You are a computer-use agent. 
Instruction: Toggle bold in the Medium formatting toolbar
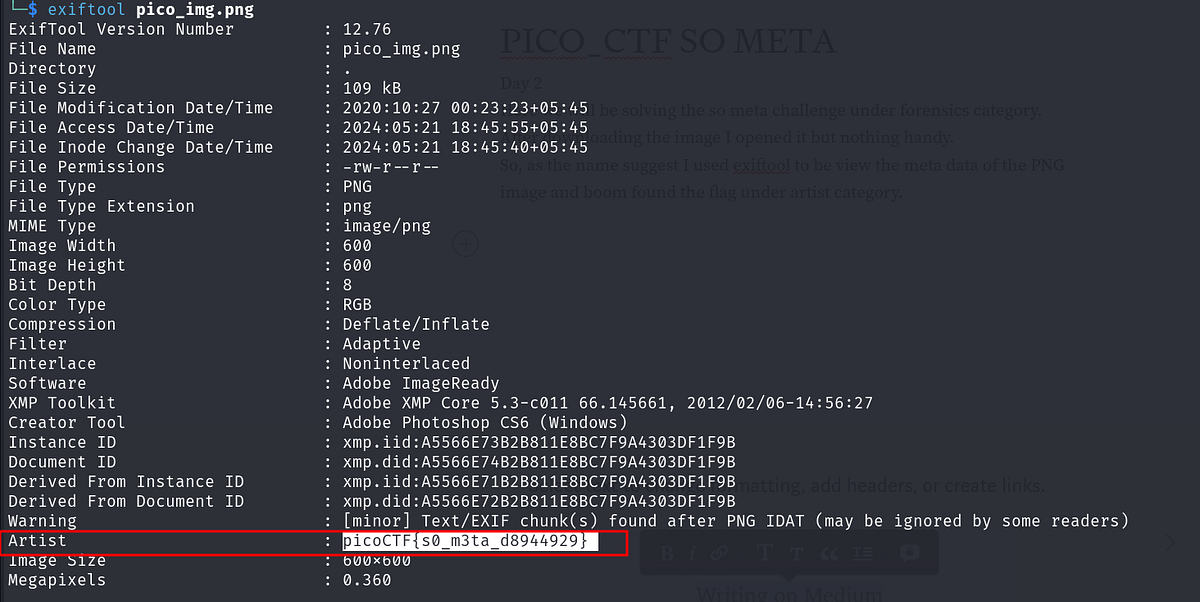(x=667, y=553)
